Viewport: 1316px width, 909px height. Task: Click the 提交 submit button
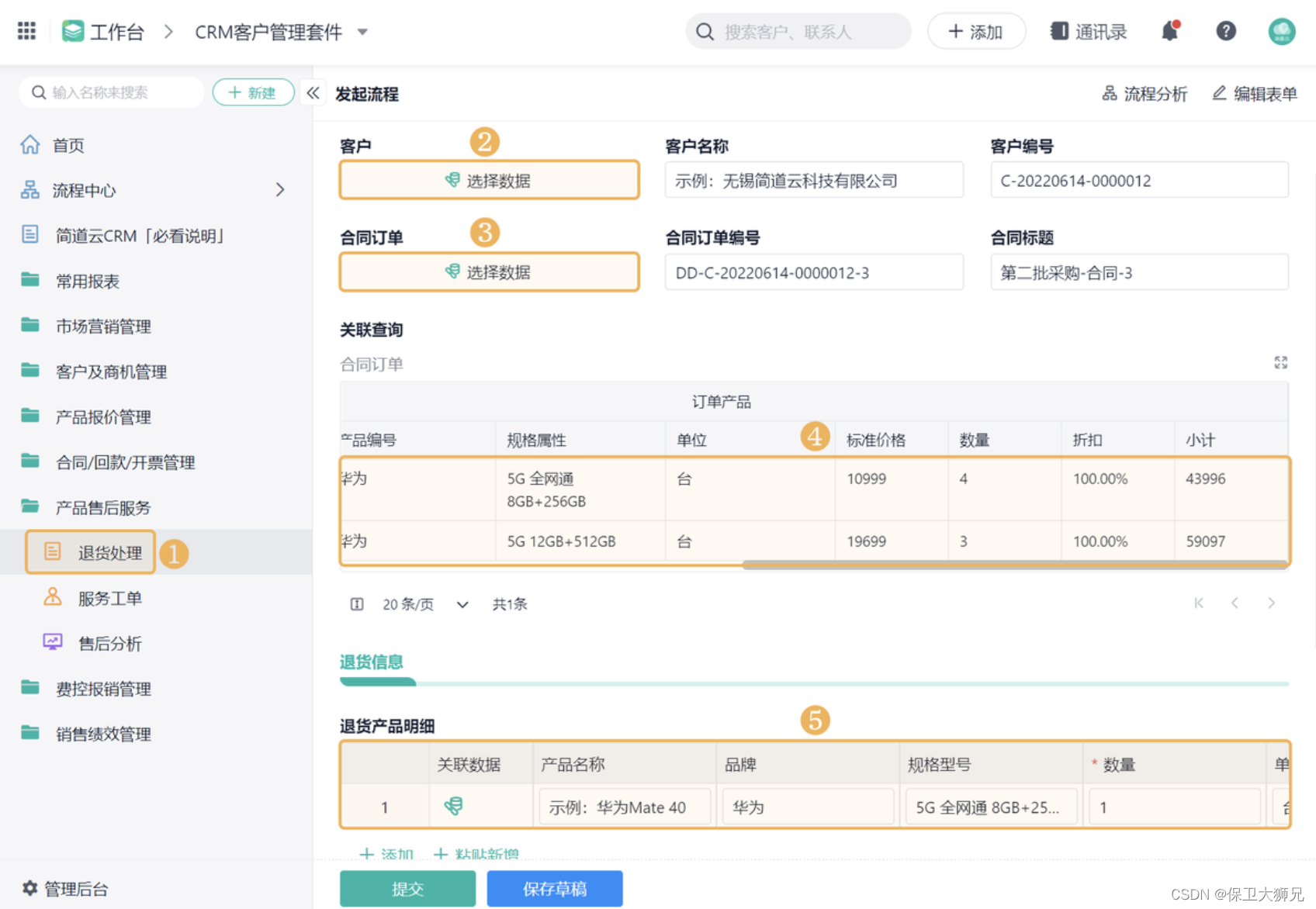(407, 888)
